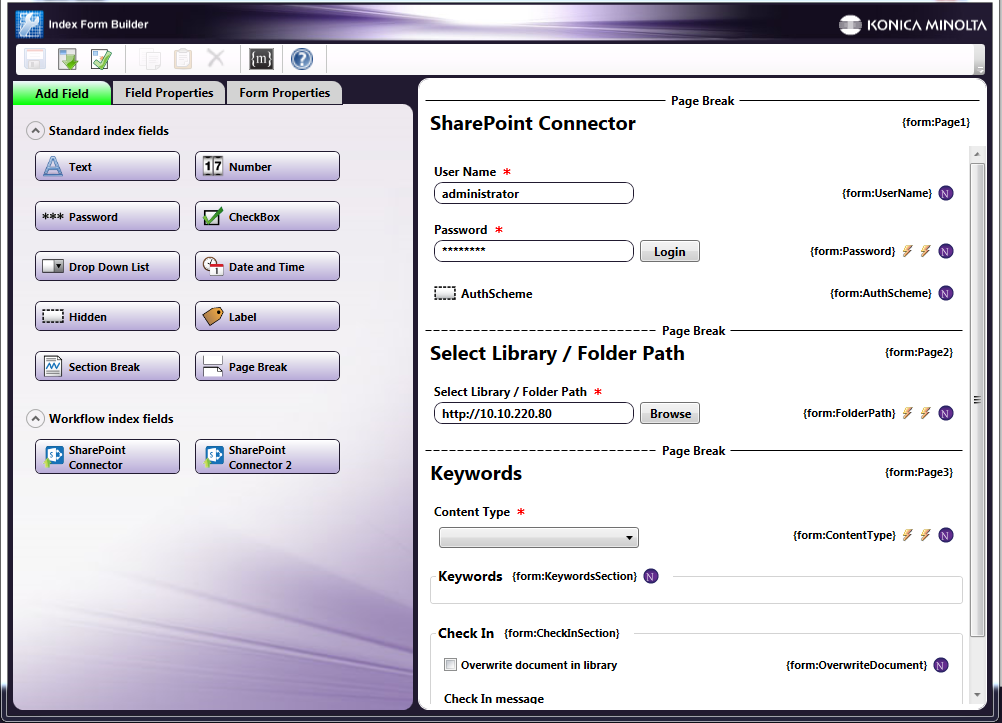Viewport: 1002px width, 723px height.
Task: Add a Drop Down List field
Action: tap(107, 266)
